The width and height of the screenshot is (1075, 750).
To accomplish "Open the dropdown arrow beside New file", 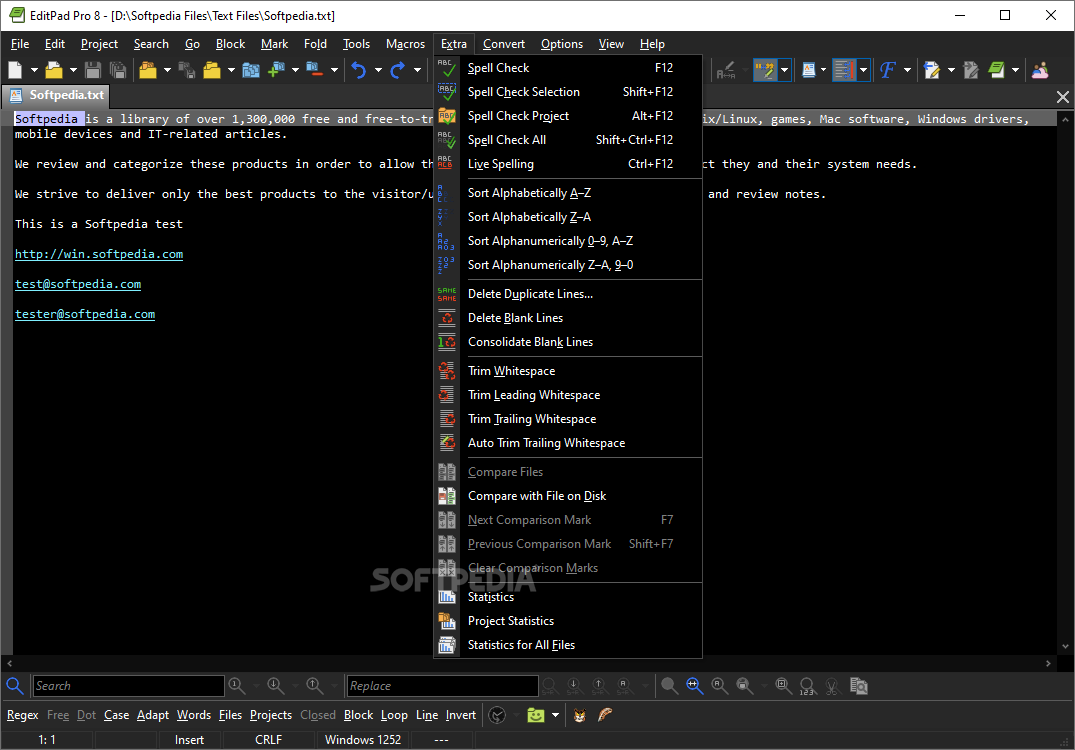I will pos(34,70).
